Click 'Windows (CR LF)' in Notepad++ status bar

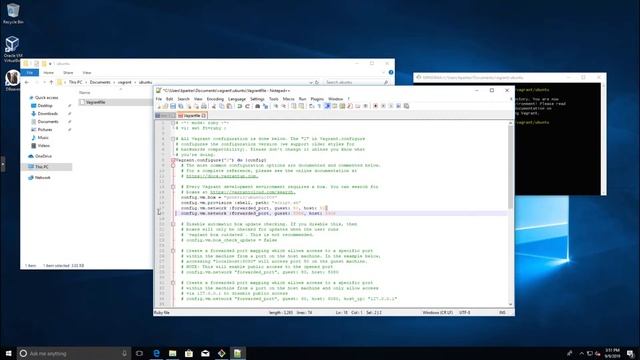[x=438, y=313]
